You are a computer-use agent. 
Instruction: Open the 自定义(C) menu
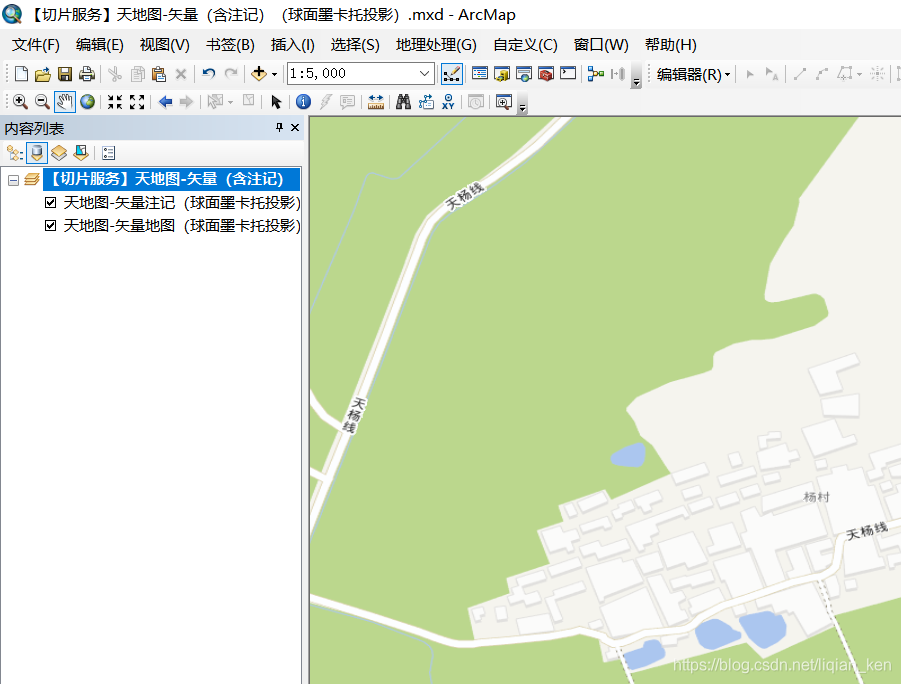(x=525, y=45)
